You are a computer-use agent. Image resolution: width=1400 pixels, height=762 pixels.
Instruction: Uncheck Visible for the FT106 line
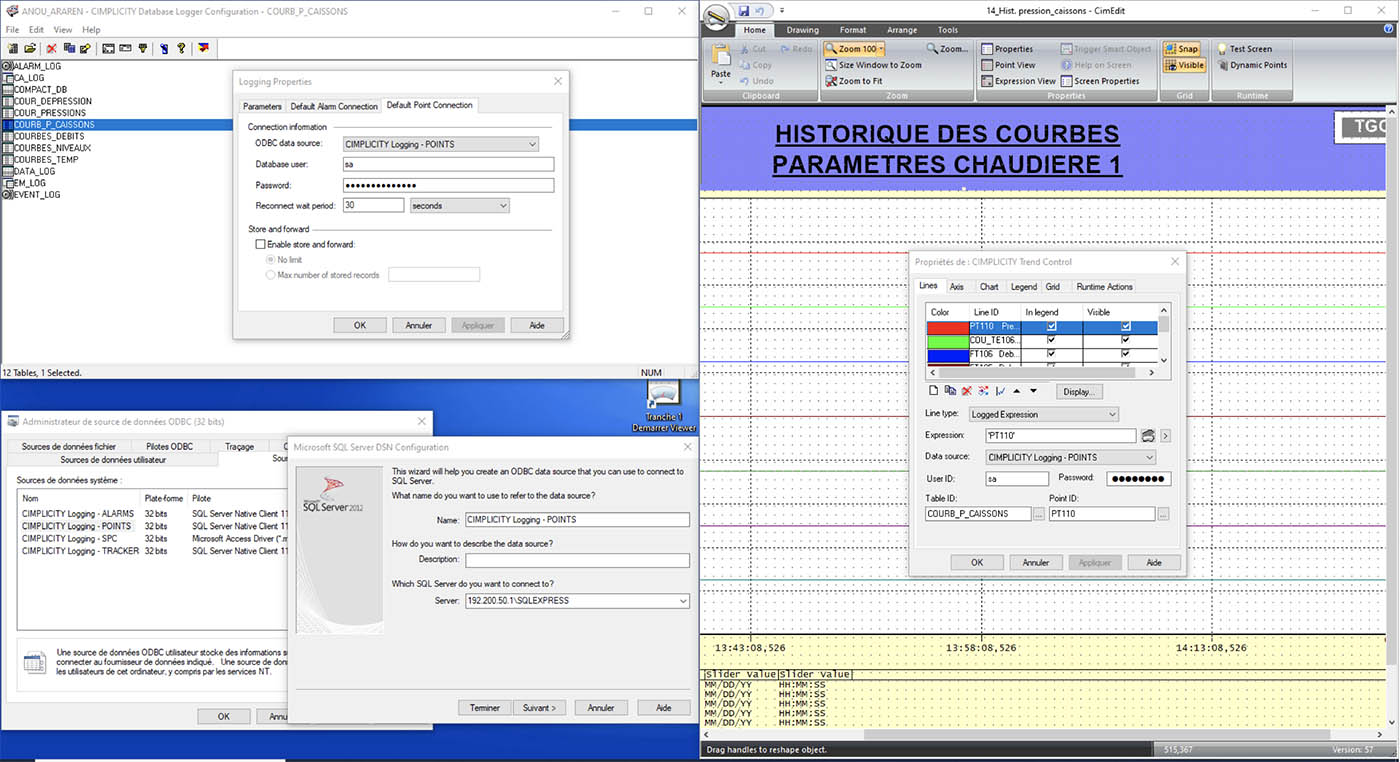coord(1126,354)
